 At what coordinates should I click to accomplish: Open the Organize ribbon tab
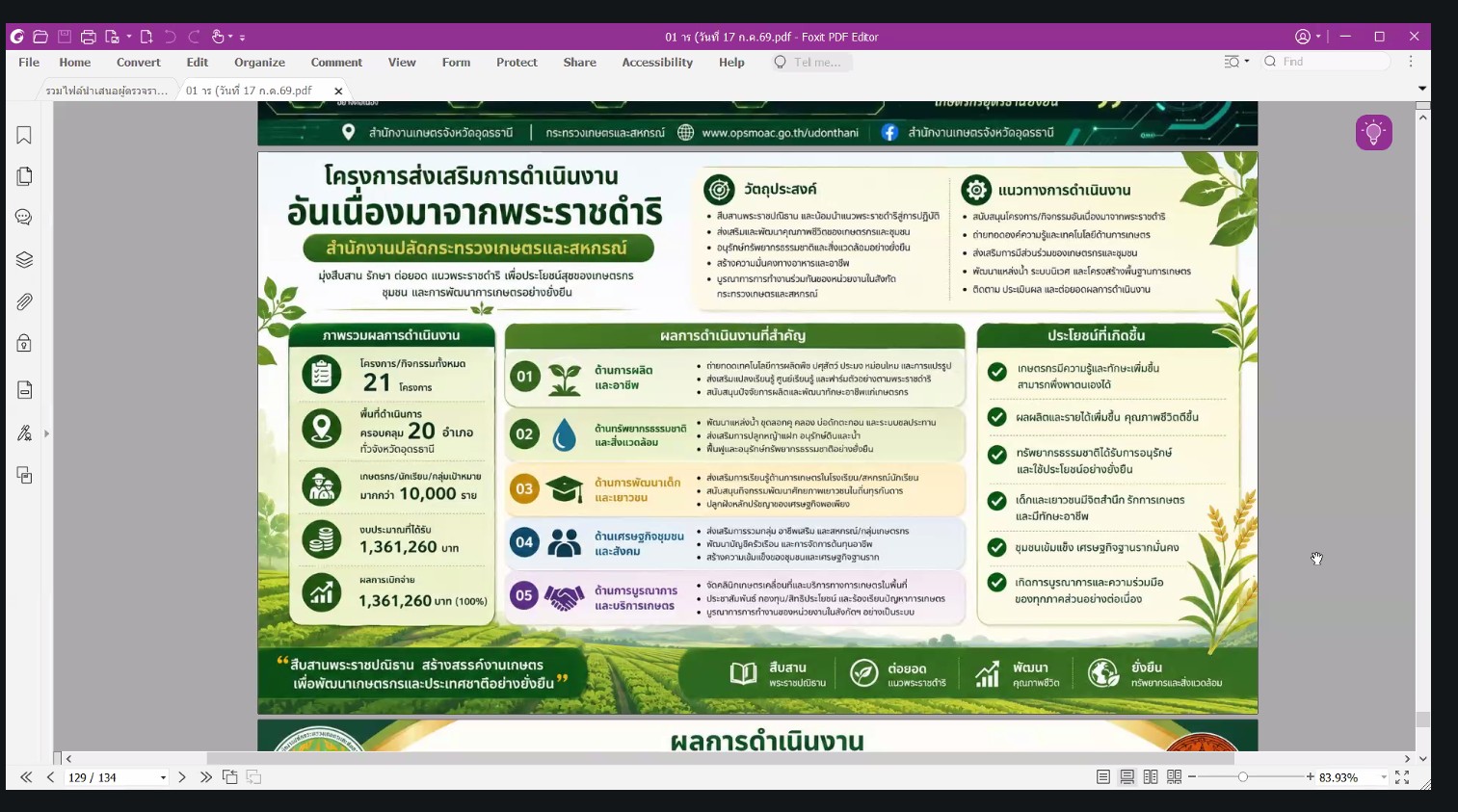pos(259,62)
